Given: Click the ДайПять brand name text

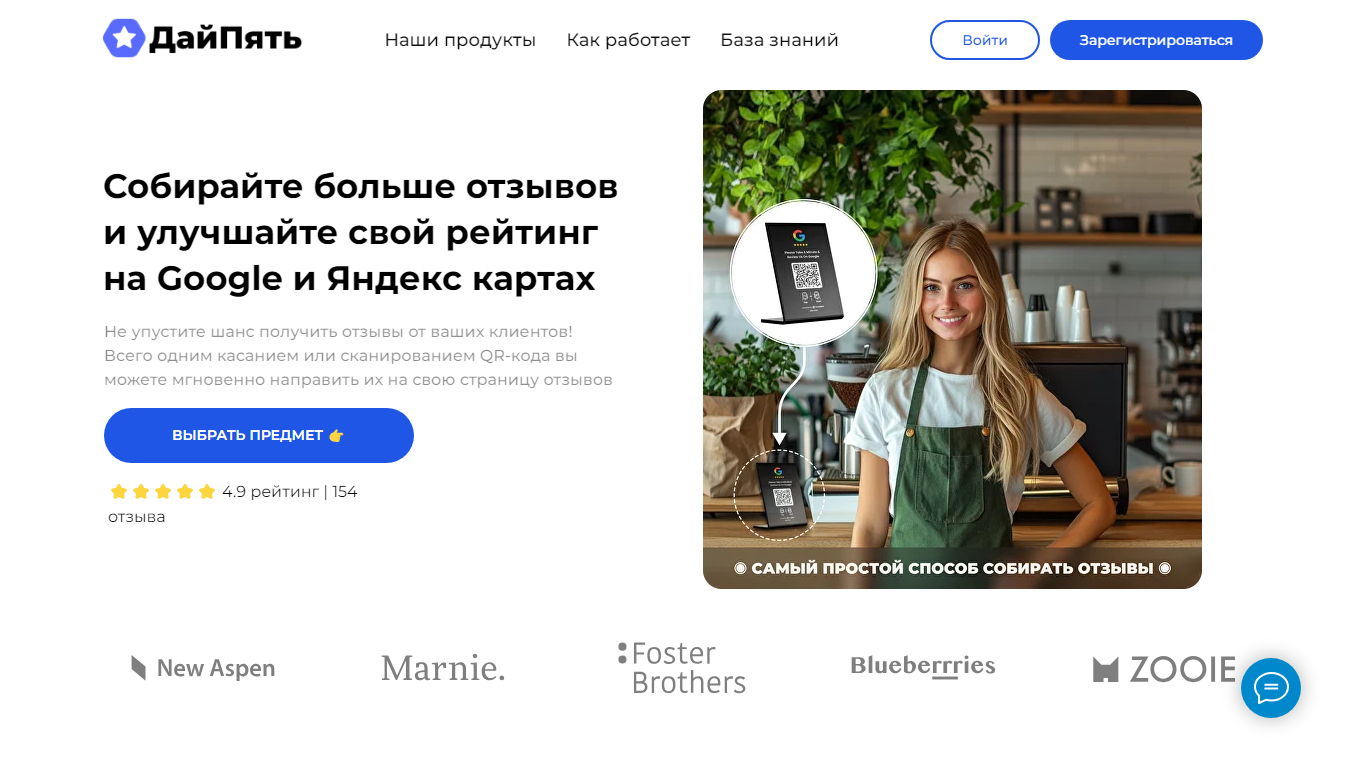Looking at the screenshot, I should pos(225,39).
